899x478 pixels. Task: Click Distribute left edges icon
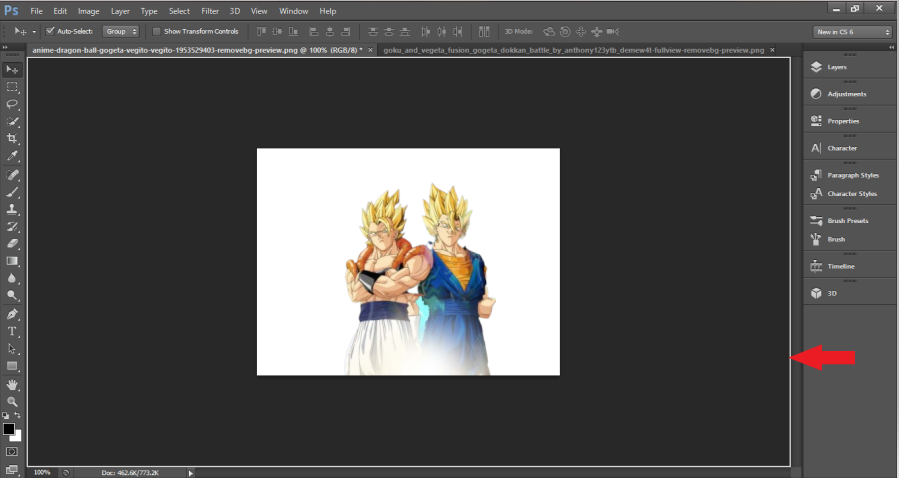pyautogui.click(x=425, y=31)
